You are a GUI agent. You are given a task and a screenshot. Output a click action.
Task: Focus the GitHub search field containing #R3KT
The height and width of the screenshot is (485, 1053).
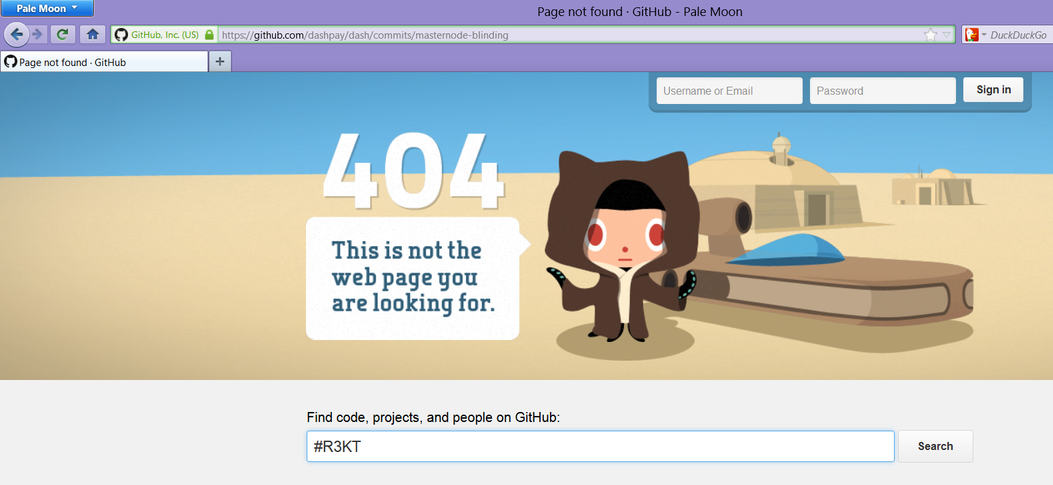(600, 446)
